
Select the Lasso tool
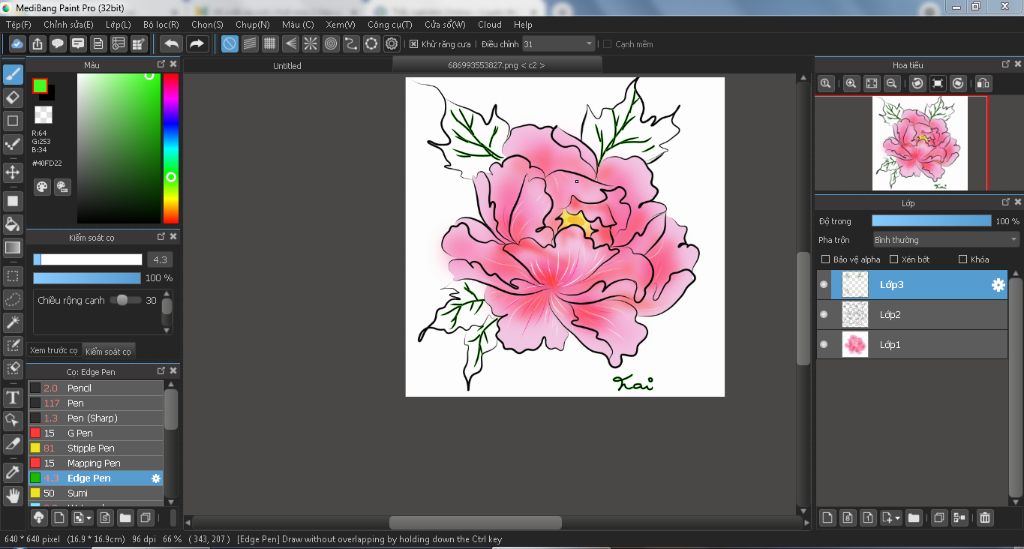tap(12, 299)
